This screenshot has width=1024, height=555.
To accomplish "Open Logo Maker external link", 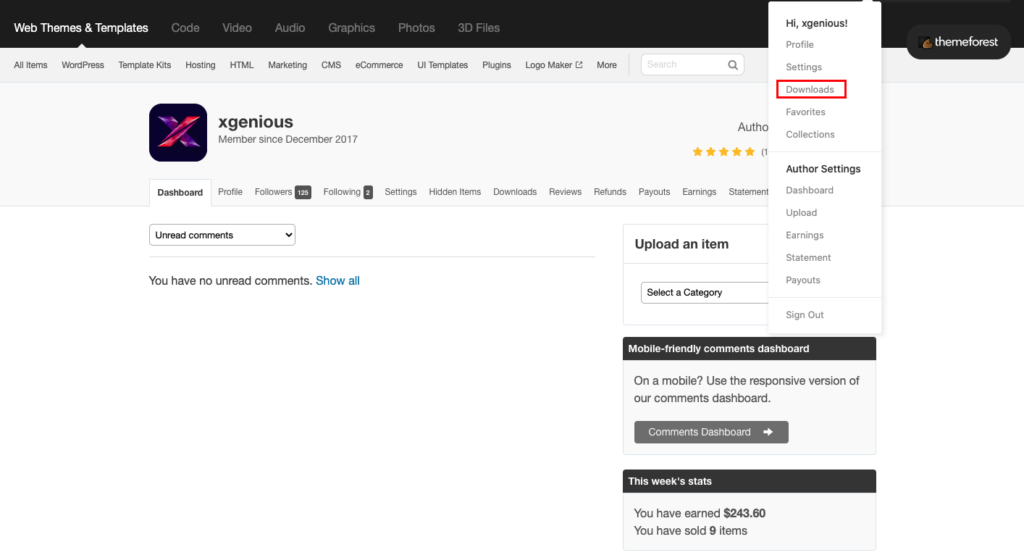I will pyautogui.click(x=554, y=65).
